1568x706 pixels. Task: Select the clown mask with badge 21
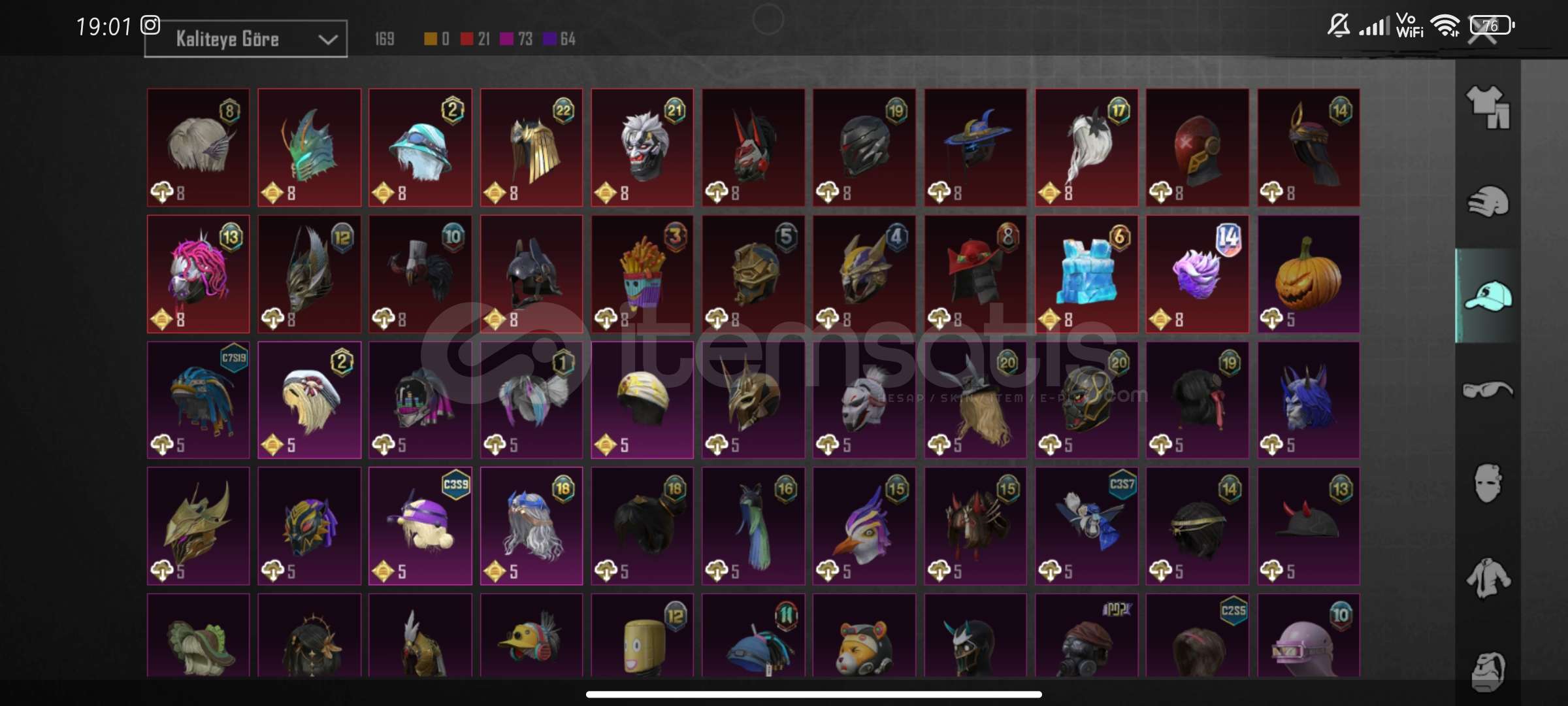(642, 148)
